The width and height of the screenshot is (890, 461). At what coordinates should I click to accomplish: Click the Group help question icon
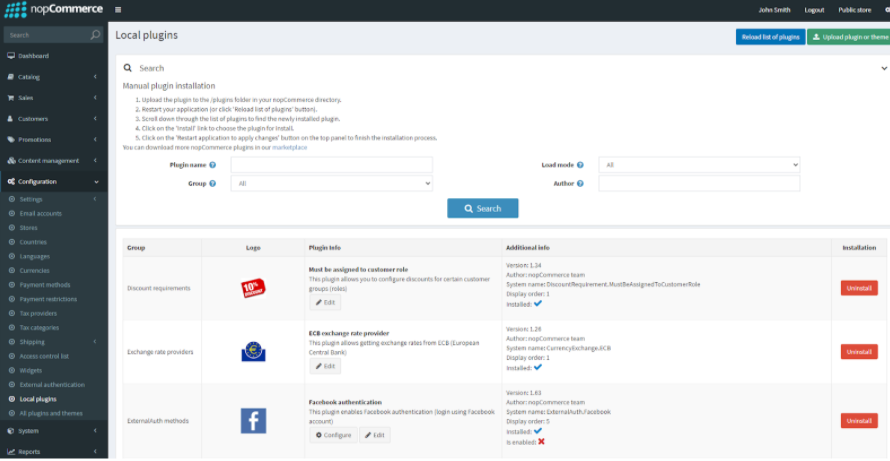(212, 183)
